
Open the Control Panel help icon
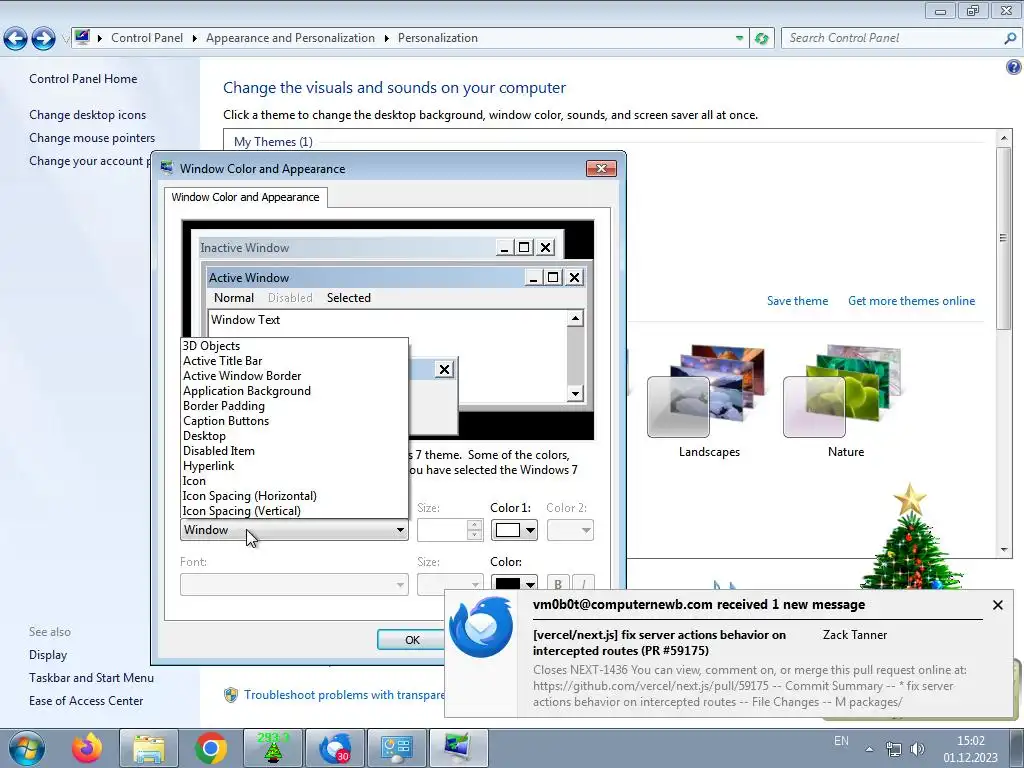(x=1013, y=67)
